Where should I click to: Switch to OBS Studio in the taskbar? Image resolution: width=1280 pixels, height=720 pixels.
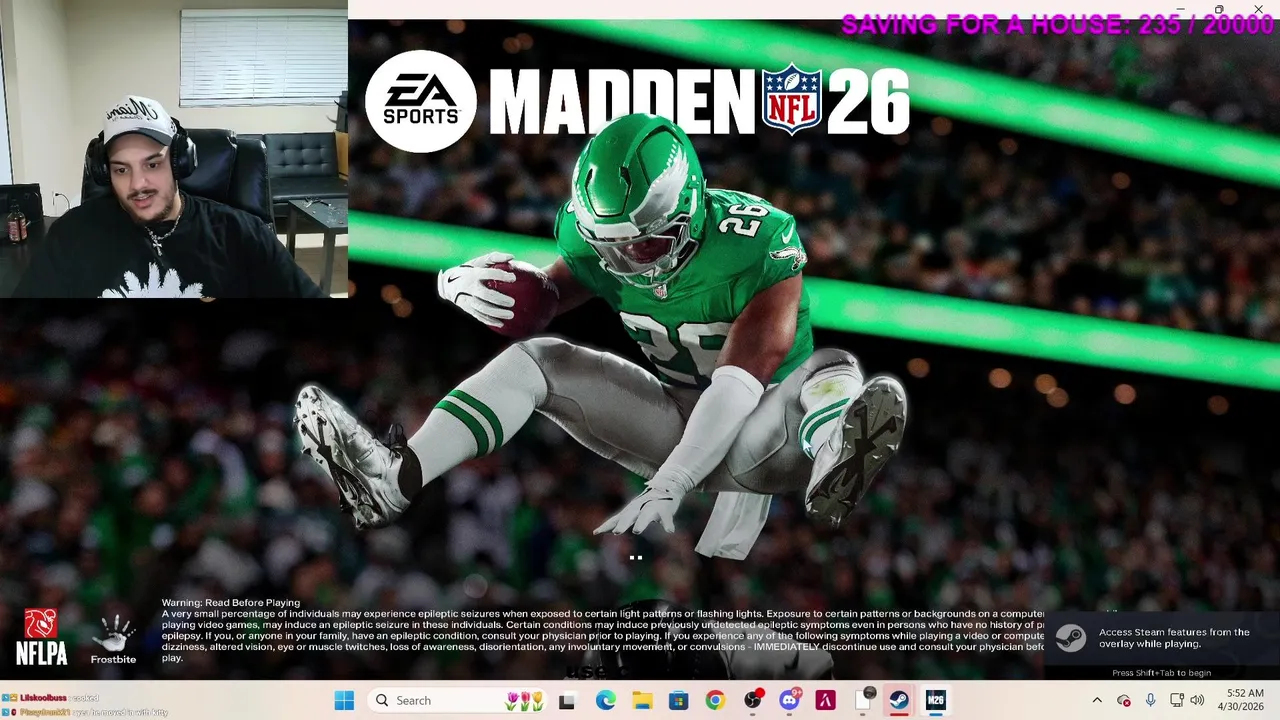pyautogui.click(x=752, y=700)
